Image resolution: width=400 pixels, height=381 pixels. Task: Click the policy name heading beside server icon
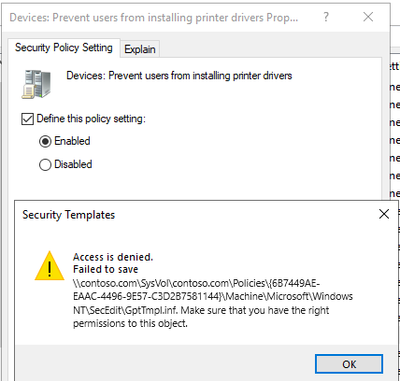click(179, 76)
